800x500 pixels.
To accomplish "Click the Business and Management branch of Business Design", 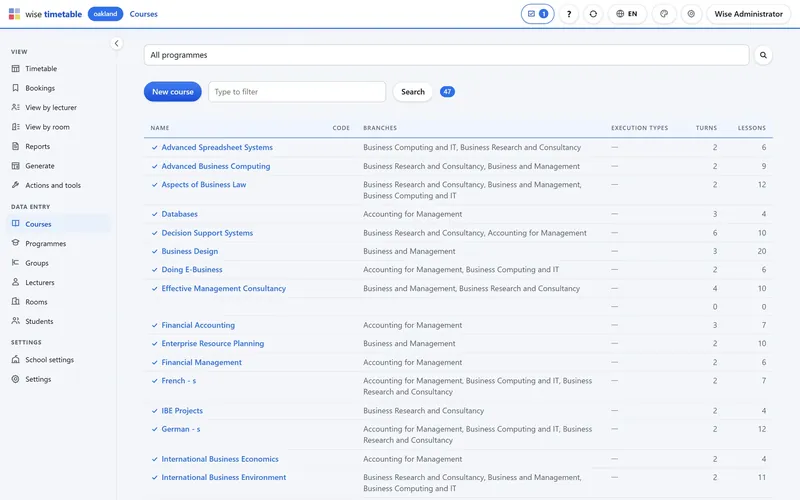I will [409, 251].
